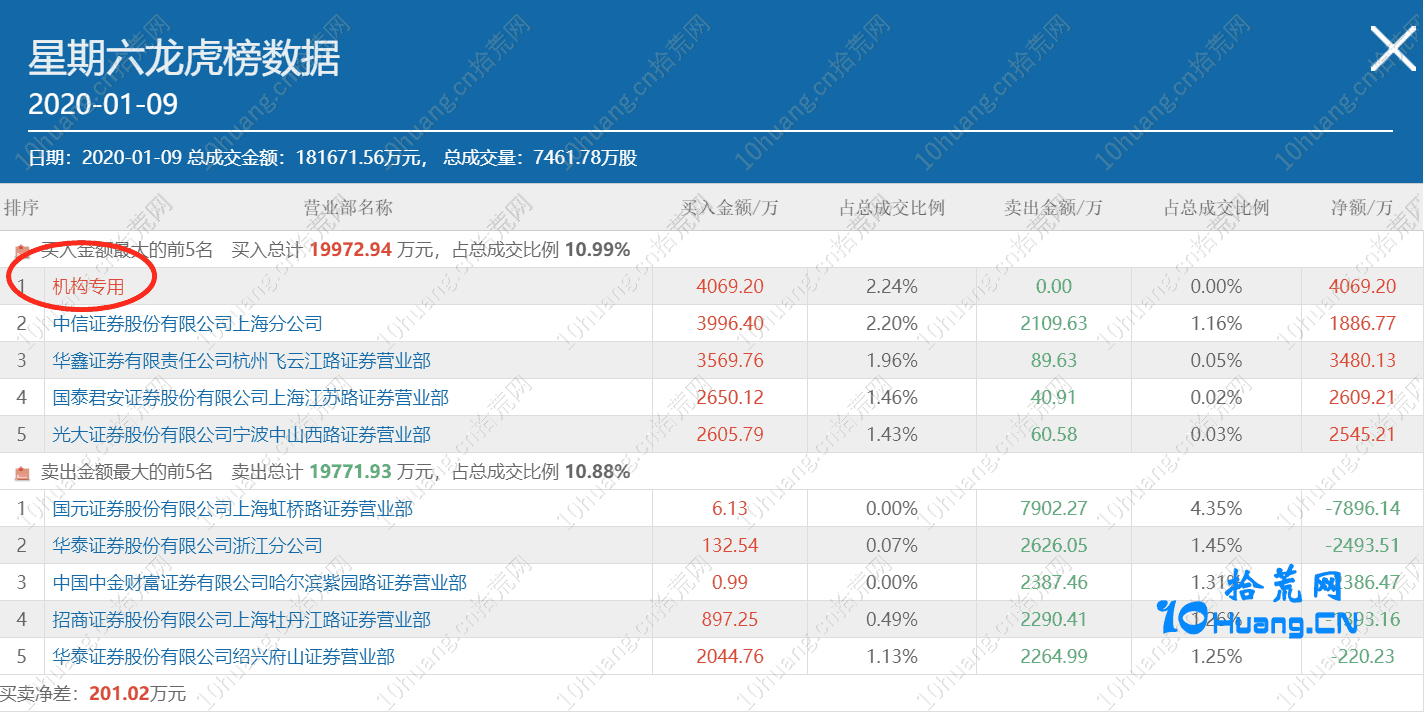Screen dimensions: 1424x716
Task: Select the net amount -7896.14 cell
Action: pos(1362,509)
